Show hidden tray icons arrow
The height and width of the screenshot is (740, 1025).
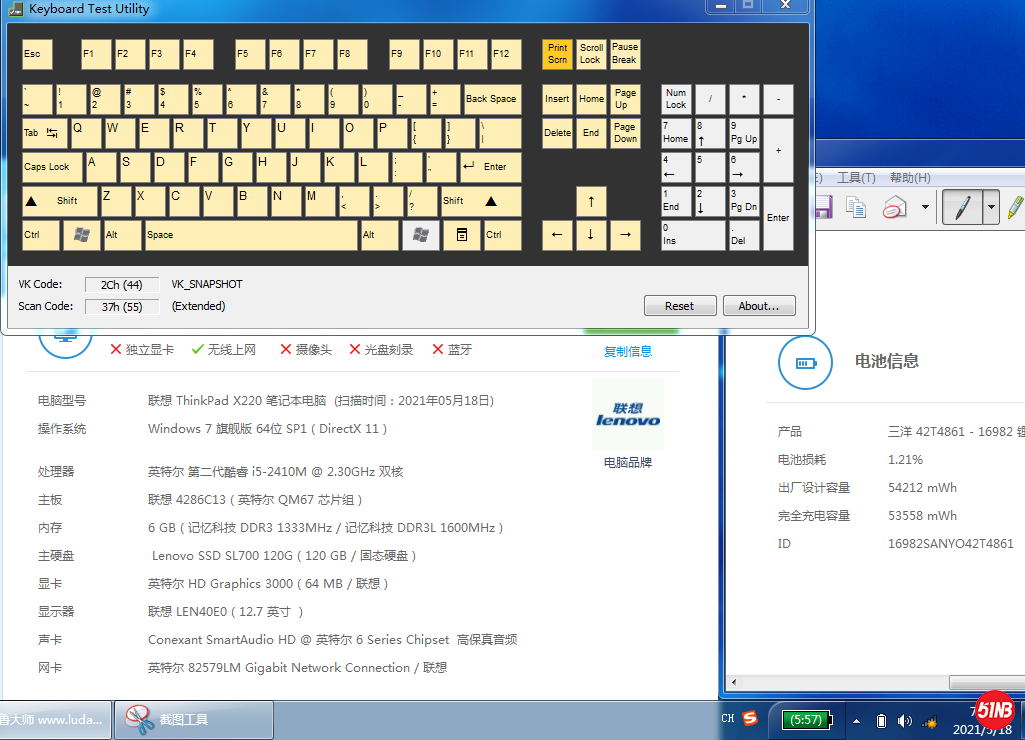click(856, 720)
